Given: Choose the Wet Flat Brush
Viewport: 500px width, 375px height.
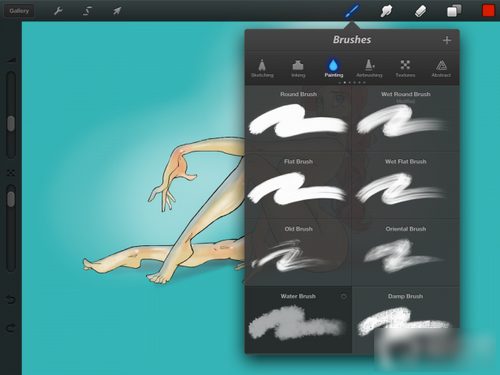Looking at the screenshot, I should (x=406, y=186).
